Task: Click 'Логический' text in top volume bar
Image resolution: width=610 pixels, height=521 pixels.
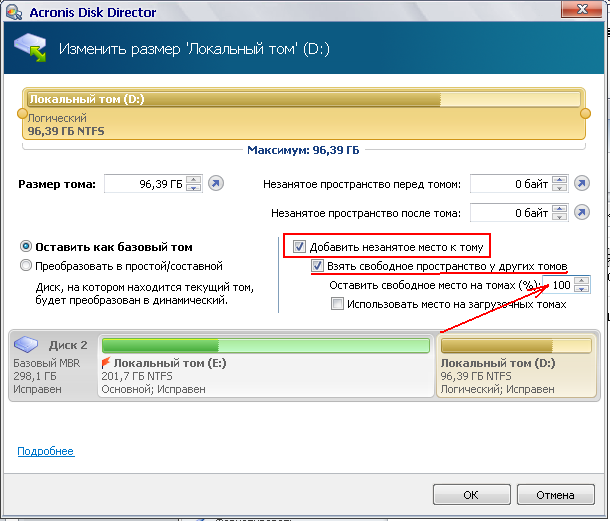Action: pyautogui.click(x=57, y=118)
